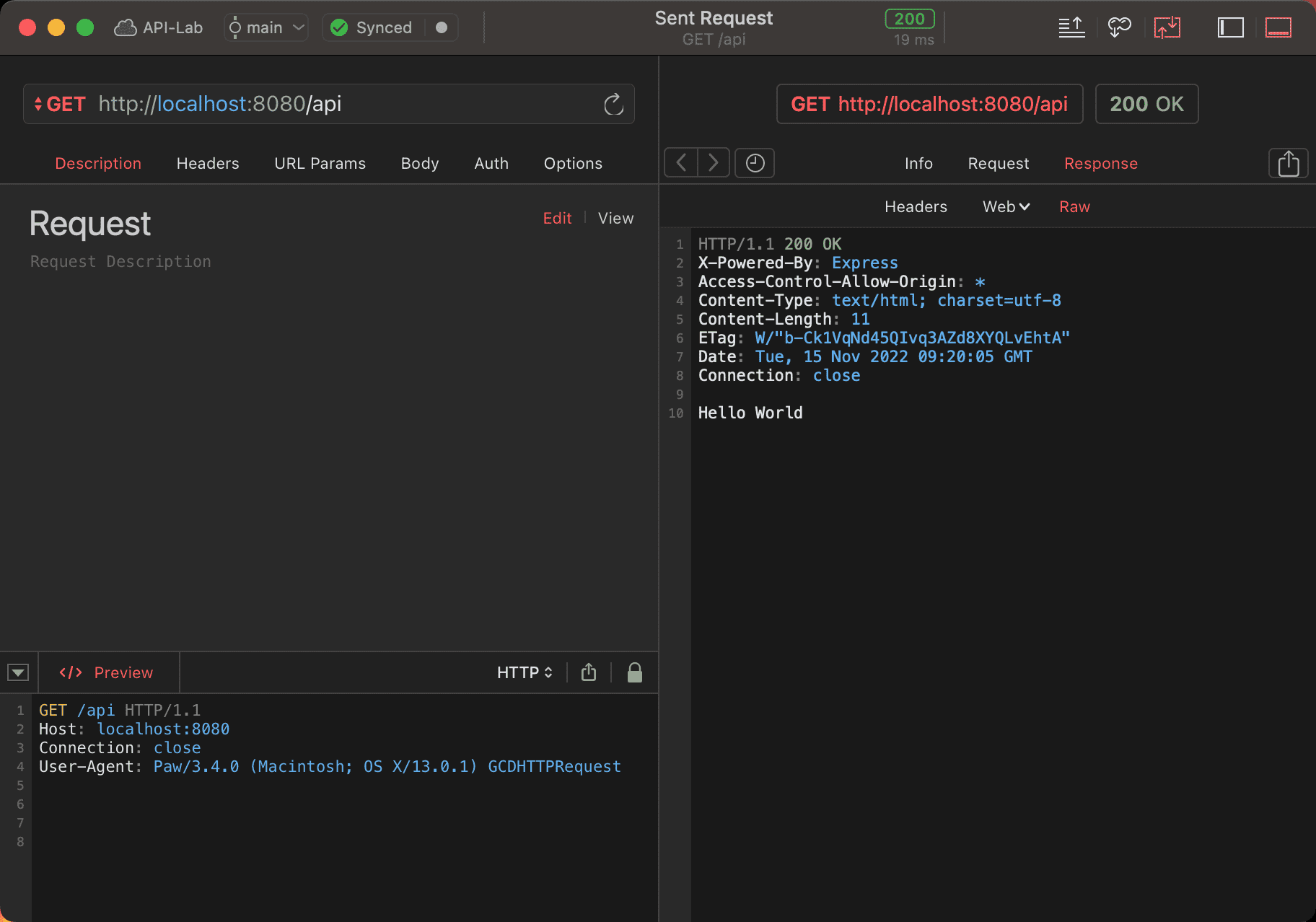The width and height of the screenshot is (1316, 922).
Task: Select the Preview code tab
Action: [107, 672]
